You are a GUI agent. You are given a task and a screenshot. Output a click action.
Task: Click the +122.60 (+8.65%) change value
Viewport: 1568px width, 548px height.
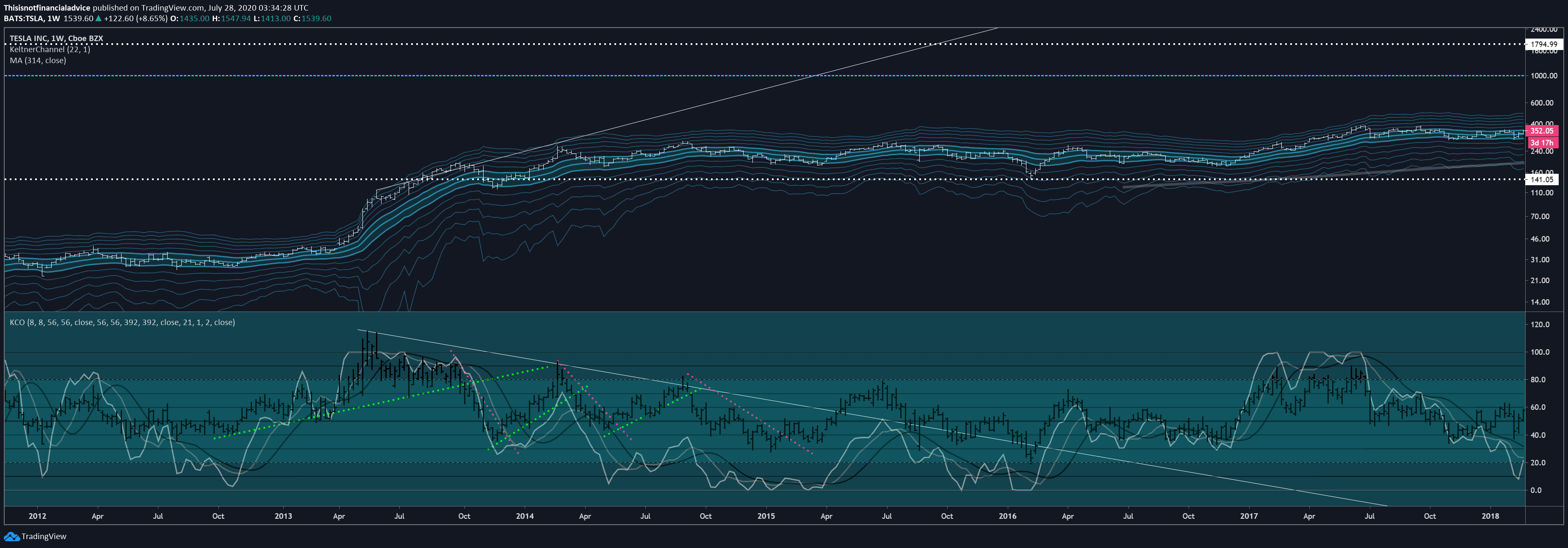click(x=136, y=18)
